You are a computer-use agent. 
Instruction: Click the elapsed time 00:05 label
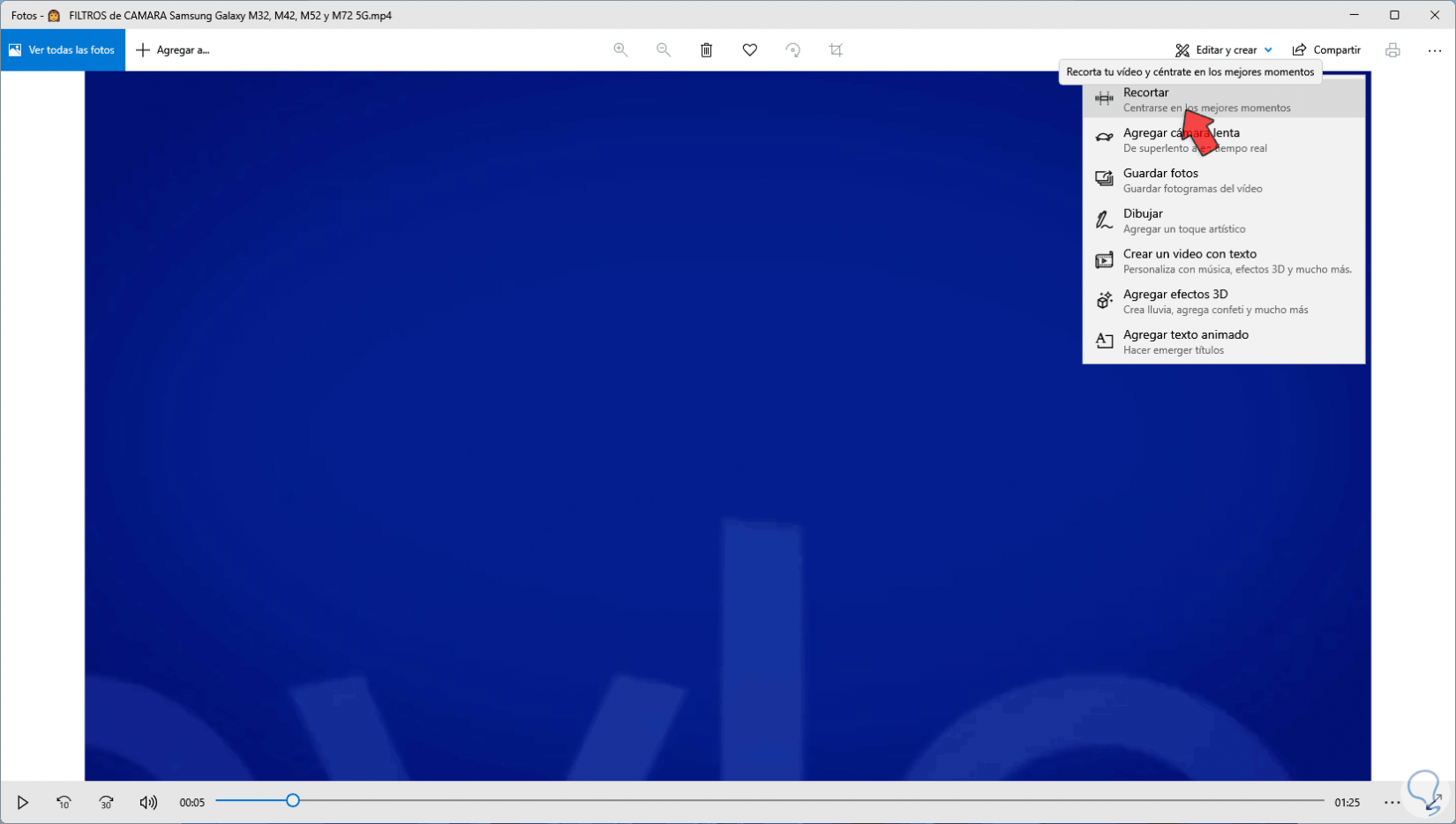pos(191,803)
